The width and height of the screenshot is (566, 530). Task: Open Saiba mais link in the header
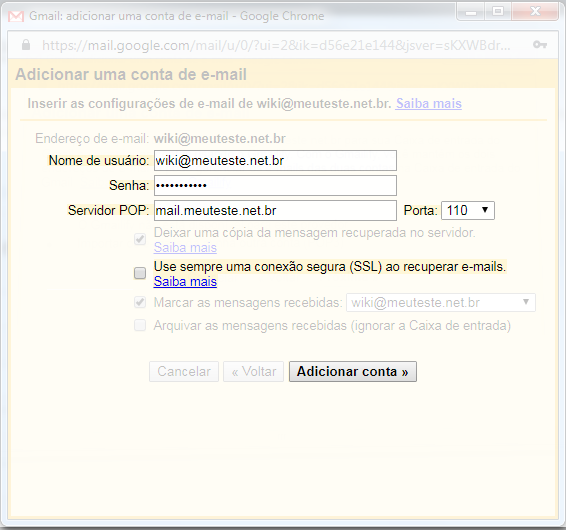point(428,104)
